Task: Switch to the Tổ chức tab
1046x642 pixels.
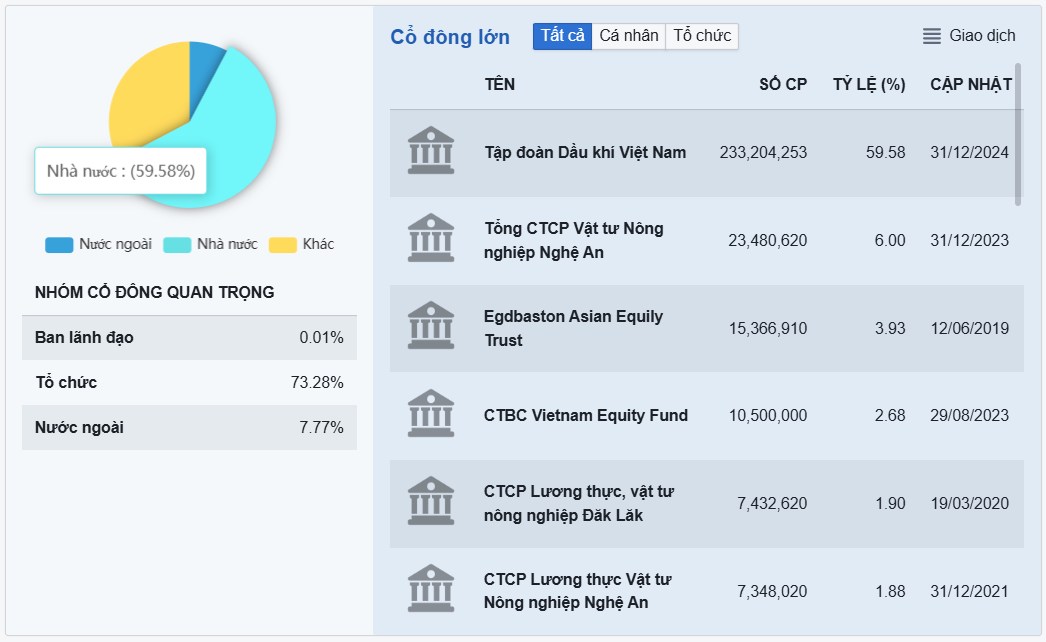Action: [702, 36]
